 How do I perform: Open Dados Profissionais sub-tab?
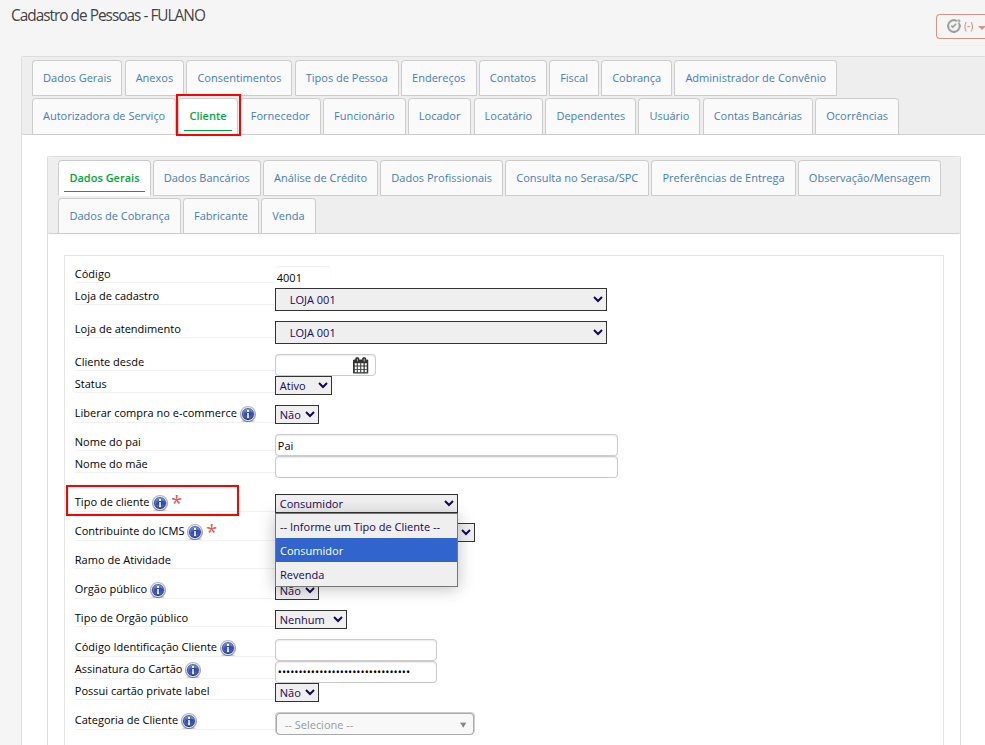[x=442, y=178]
